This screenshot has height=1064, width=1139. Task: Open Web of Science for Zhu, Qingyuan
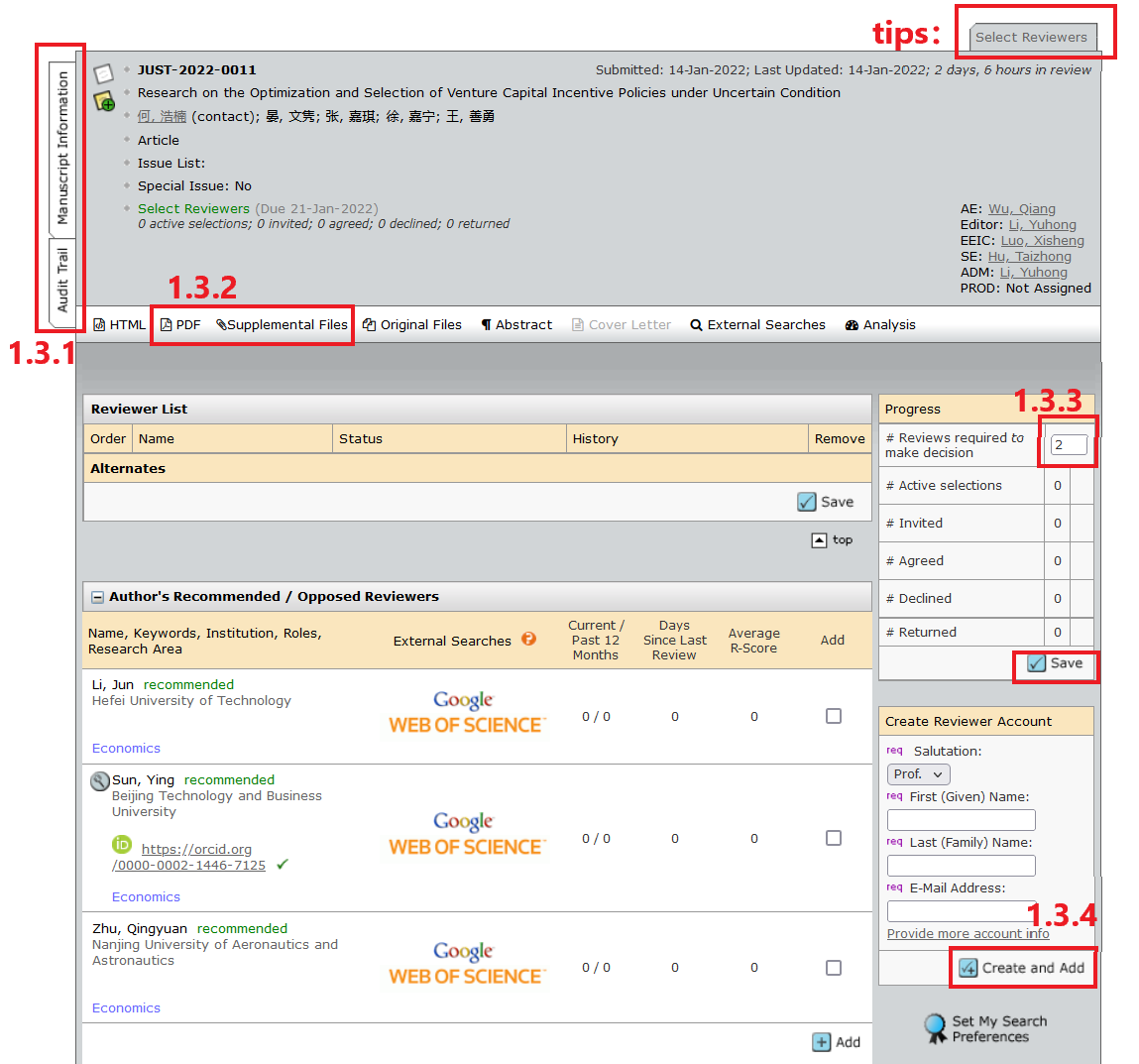[x=466, y=976]
